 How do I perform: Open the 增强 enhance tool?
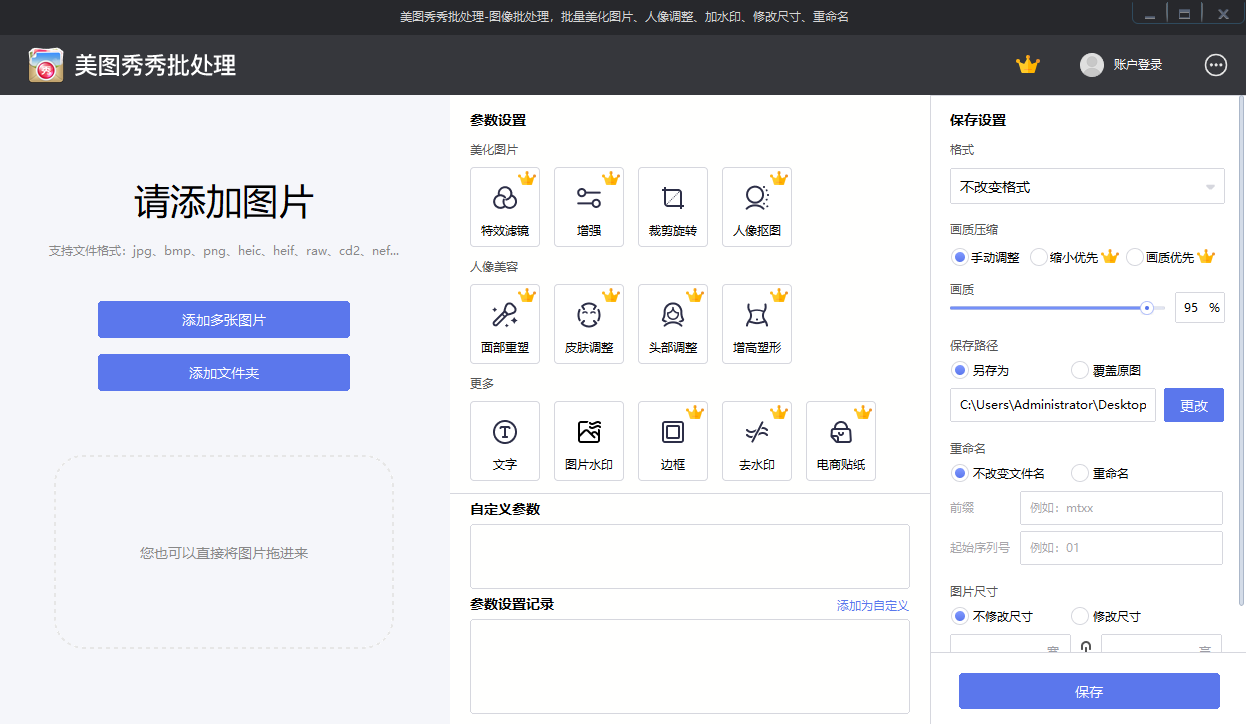coord(589,207)
